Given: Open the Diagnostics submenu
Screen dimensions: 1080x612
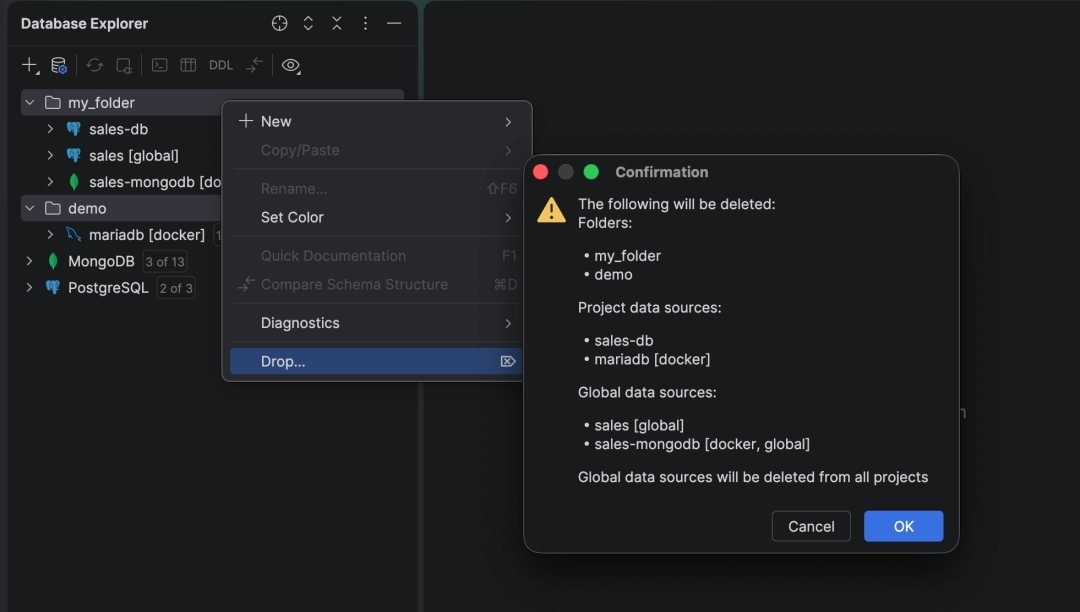Looking at the screenshot, I should pyautogui.click(x=377, y=323).
